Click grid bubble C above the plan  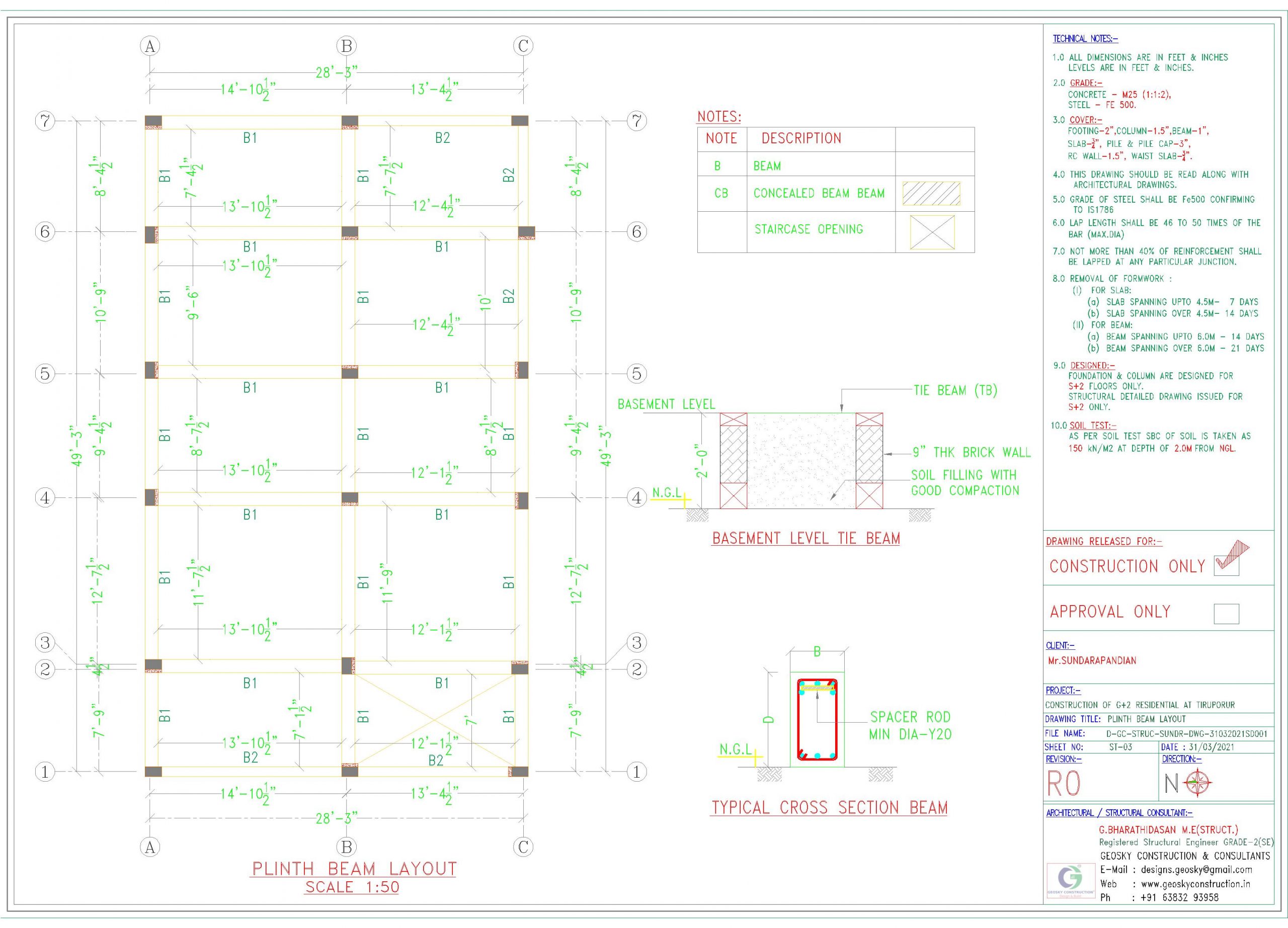click(x=523, y=46)
